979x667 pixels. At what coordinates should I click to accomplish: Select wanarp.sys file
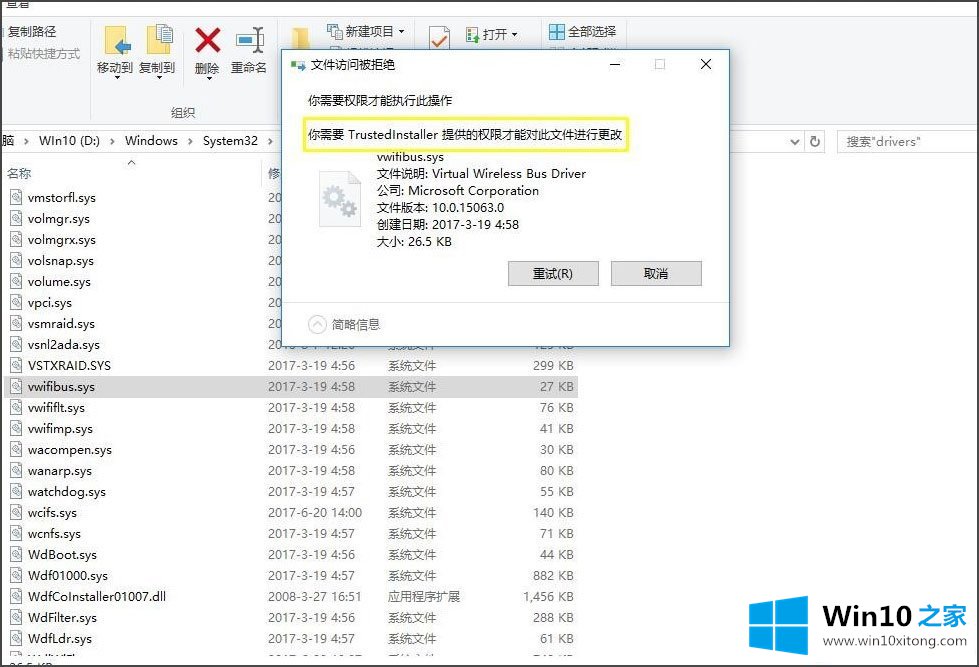[x=59, y=470]
